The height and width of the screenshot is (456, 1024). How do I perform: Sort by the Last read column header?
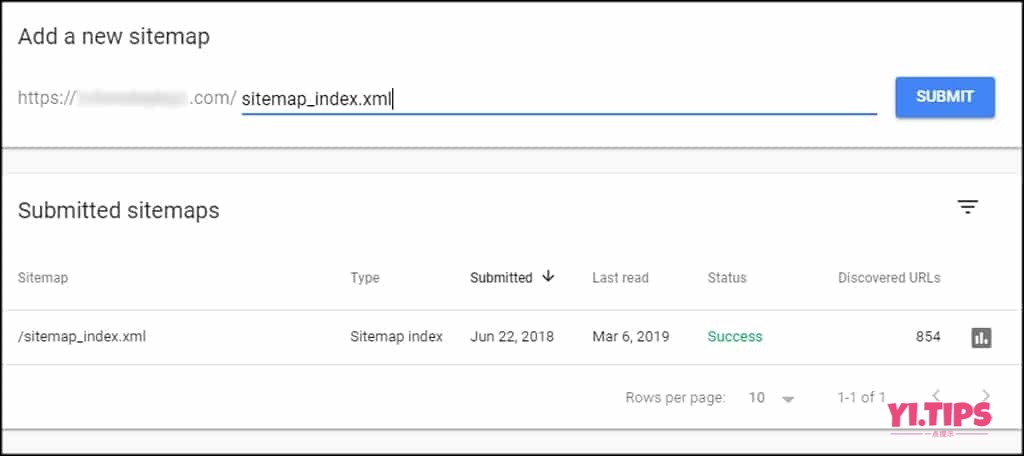620,278
